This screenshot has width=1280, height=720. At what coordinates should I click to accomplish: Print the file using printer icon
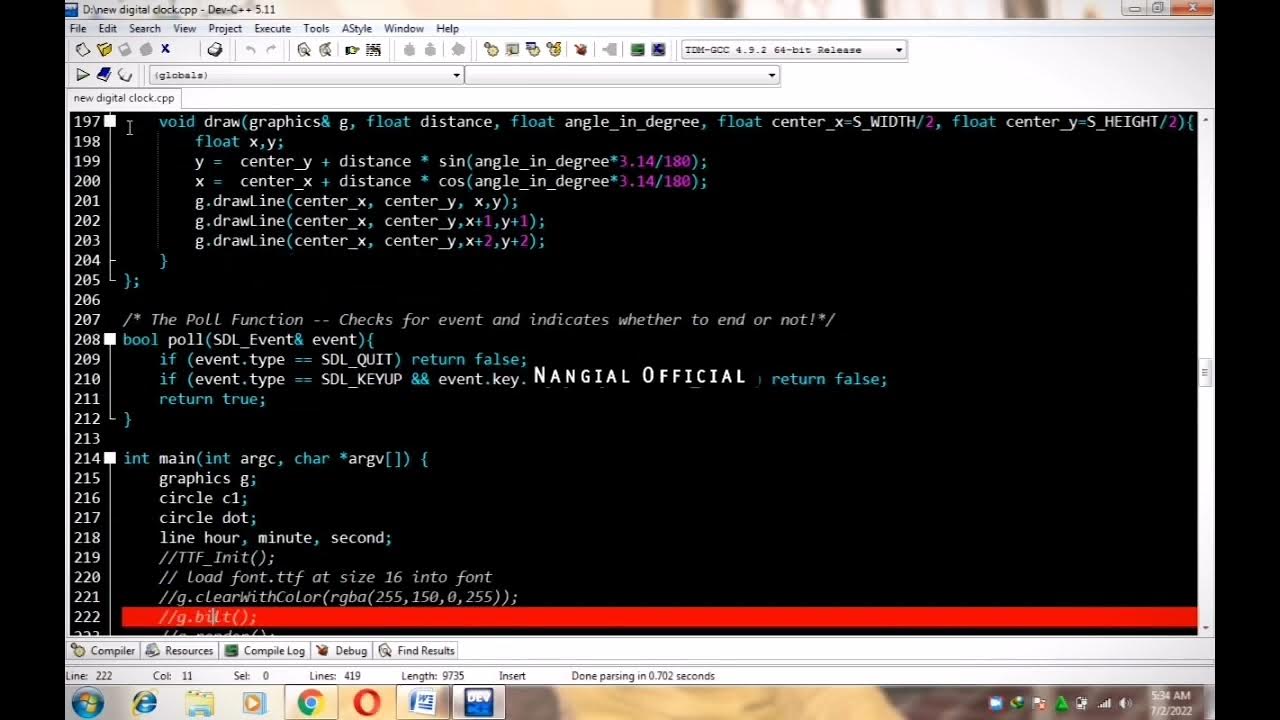click(x=214, y=49)
